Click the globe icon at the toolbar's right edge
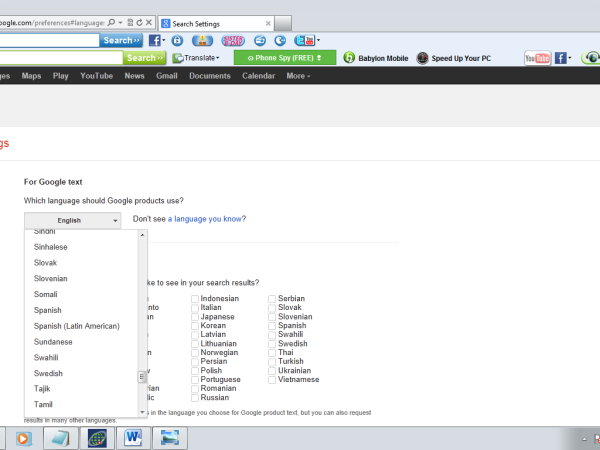600x450 pixels. (x=591, y=58)
